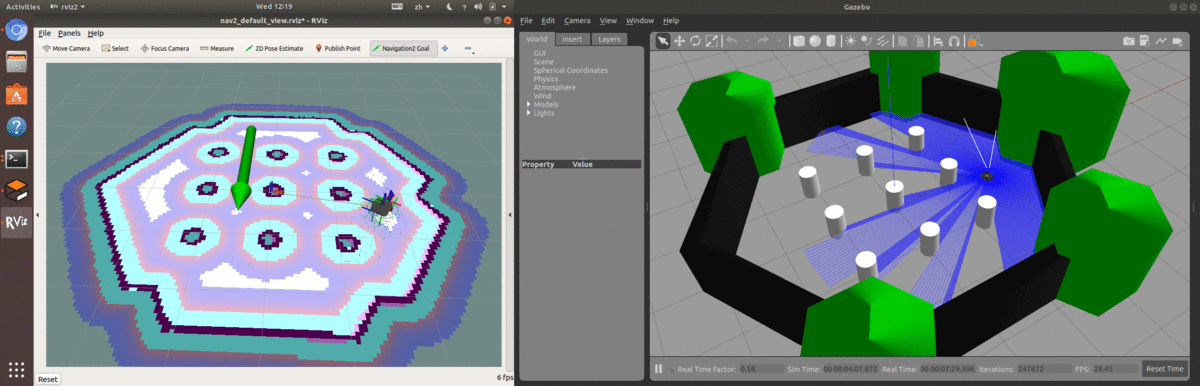This screenshot has width=1200, height=386.
Task: Expand the Models tree node
Action: (529, 104)
